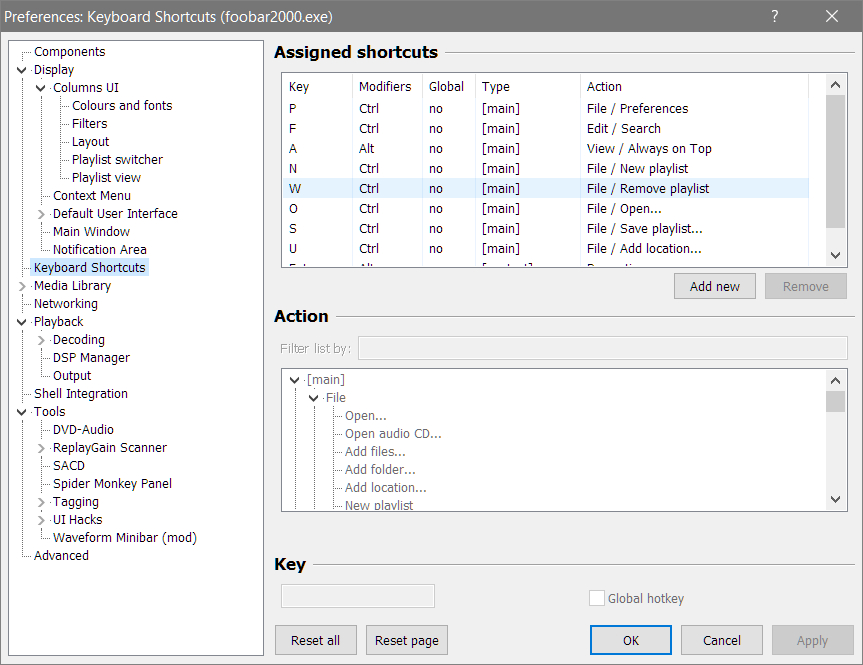Open the Spider Monkey Panel settings

112,484
